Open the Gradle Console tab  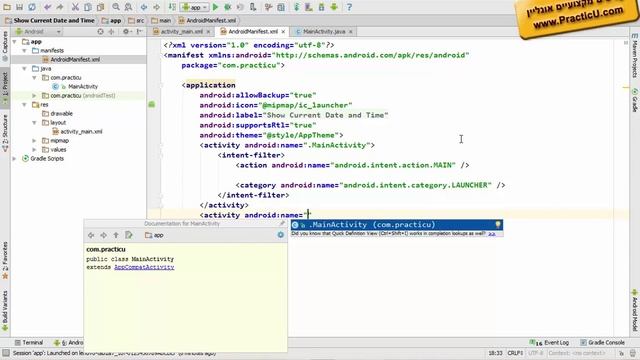point(602,342)
